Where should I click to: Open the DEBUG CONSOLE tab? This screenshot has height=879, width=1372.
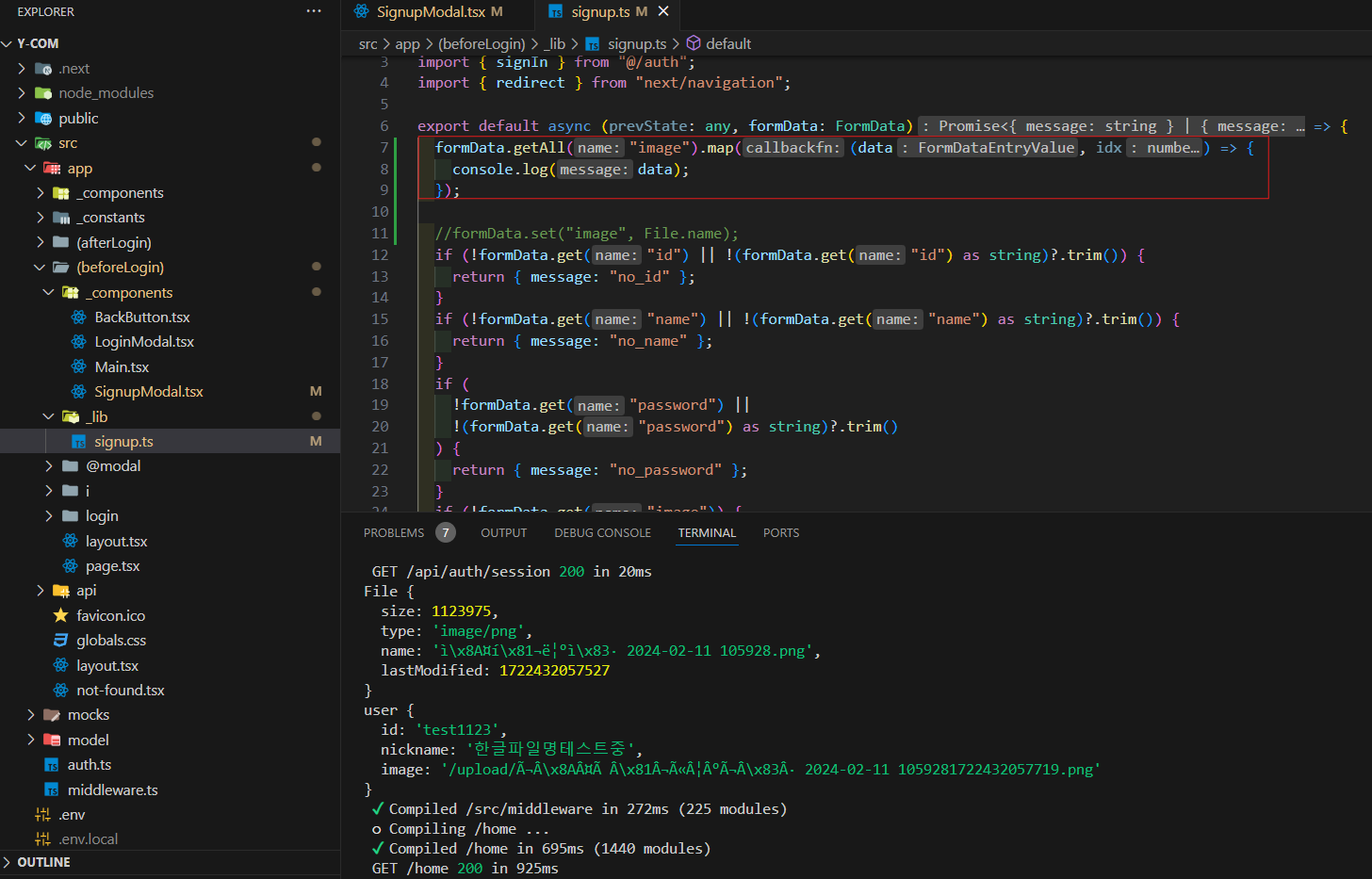click(602, 532)
